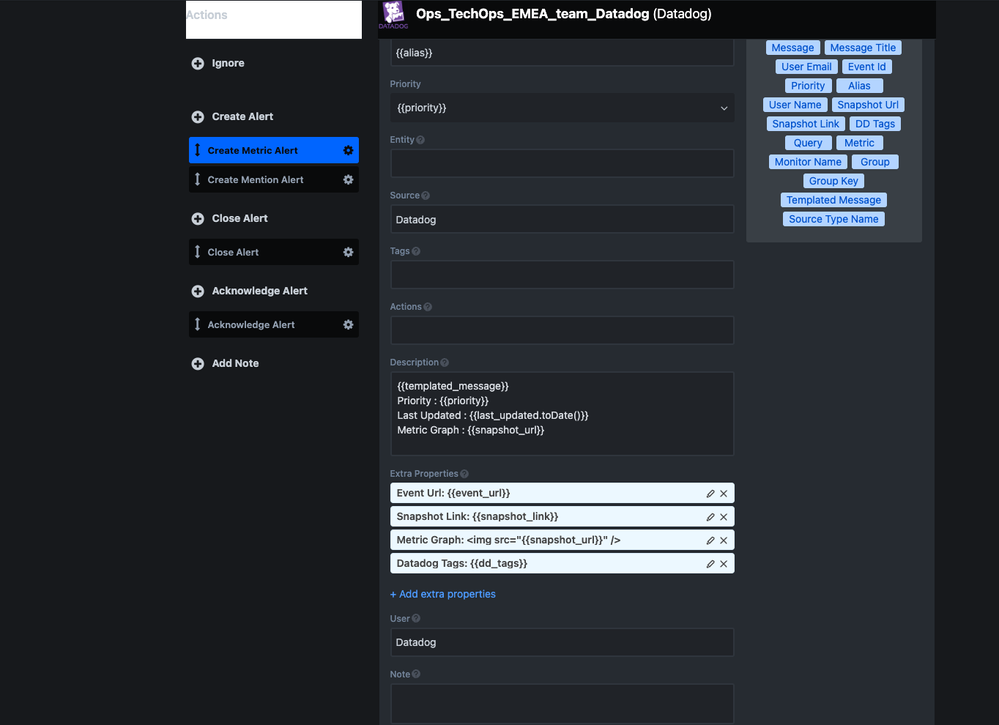Insert the Query field tag
The width and height of the screenshot is (999, 725).
[808, 143]
